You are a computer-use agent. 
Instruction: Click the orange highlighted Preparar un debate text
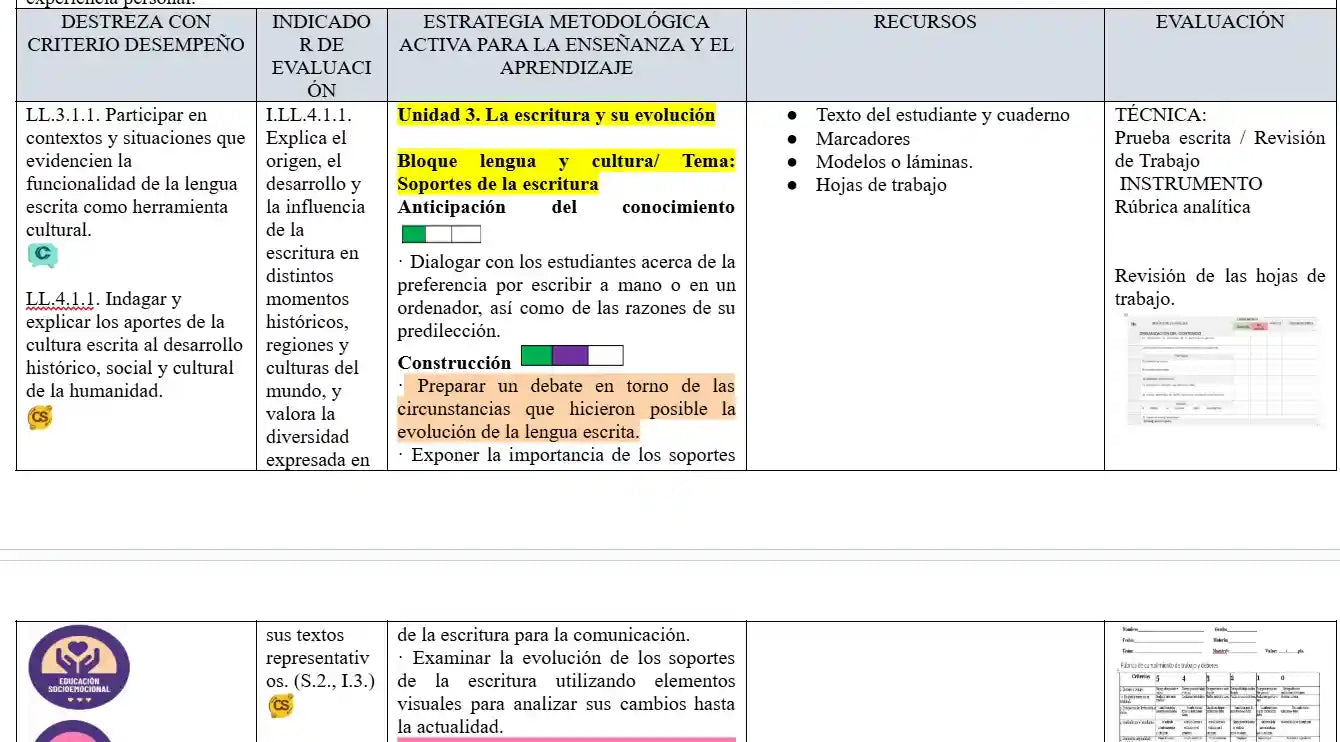click(x=566, y=409)
